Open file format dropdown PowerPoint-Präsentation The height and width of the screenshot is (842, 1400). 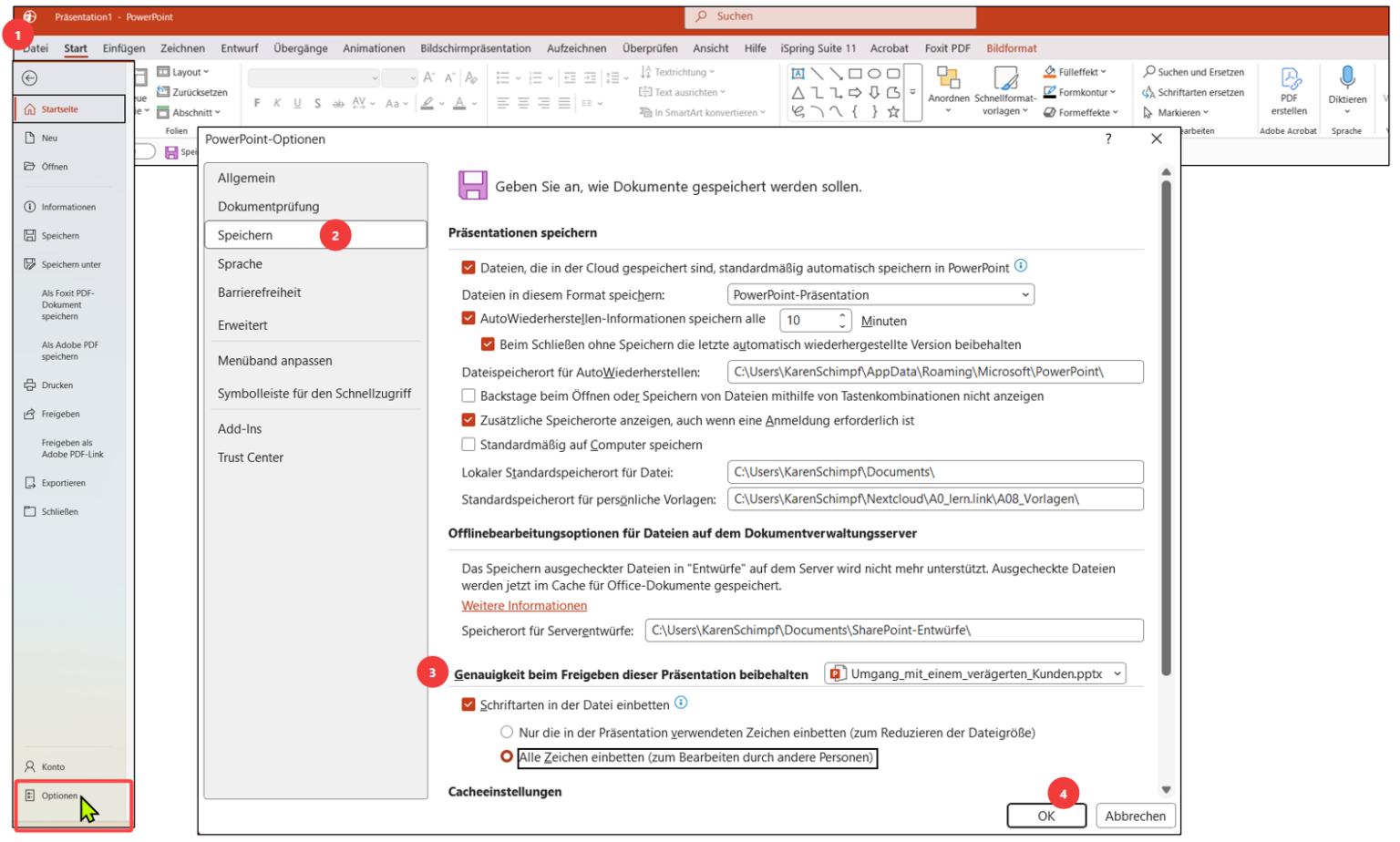(880, 294)
